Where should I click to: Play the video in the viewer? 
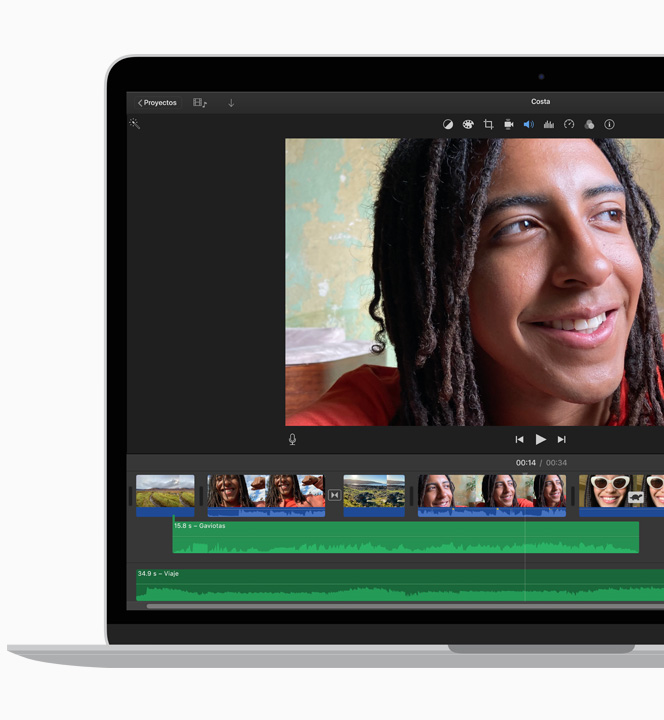(540, 439)
